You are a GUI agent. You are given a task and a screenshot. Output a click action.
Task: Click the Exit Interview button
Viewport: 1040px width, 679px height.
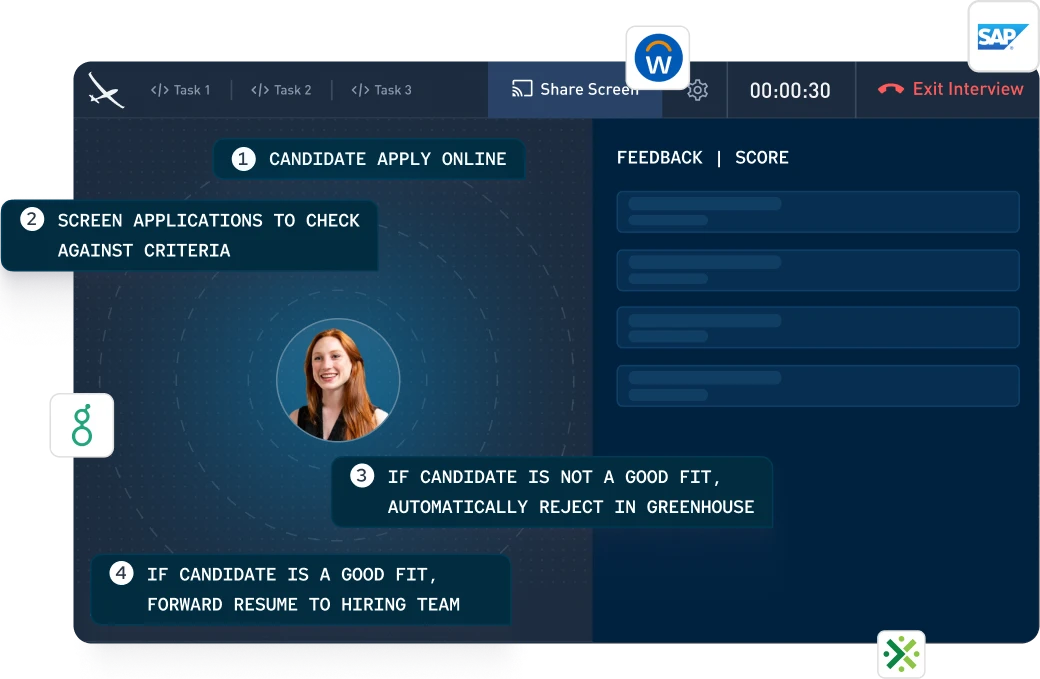click(951, 89)
